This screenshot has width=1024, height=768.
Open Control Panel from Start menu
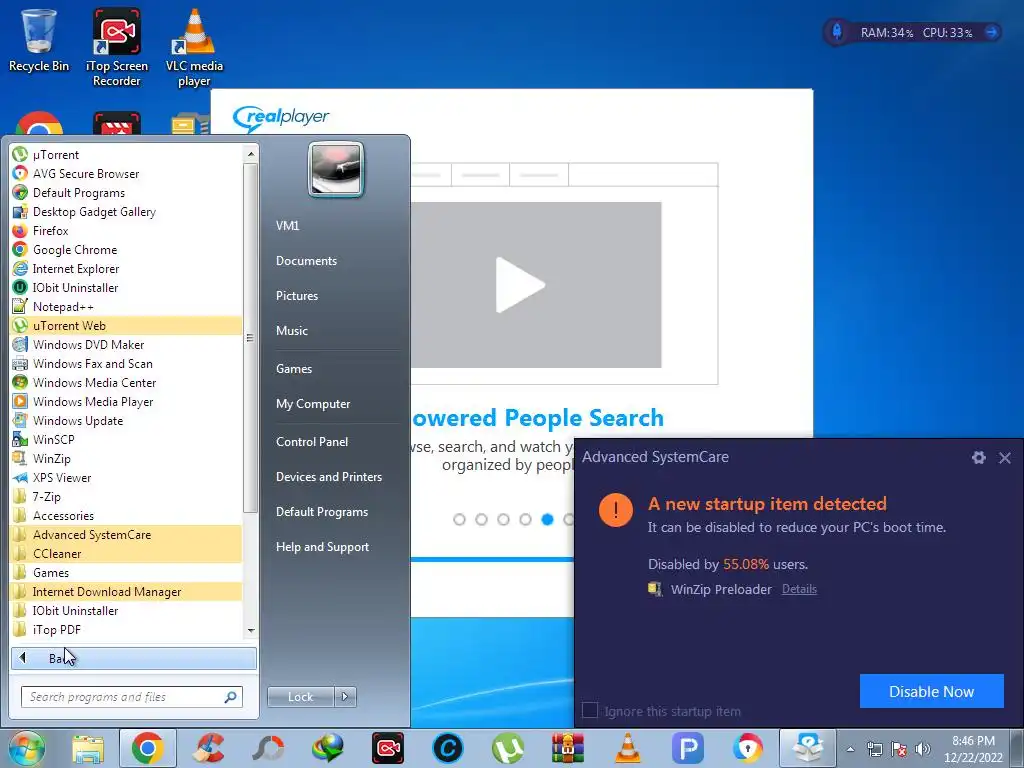pyautogui.click(x=312, y=441)
